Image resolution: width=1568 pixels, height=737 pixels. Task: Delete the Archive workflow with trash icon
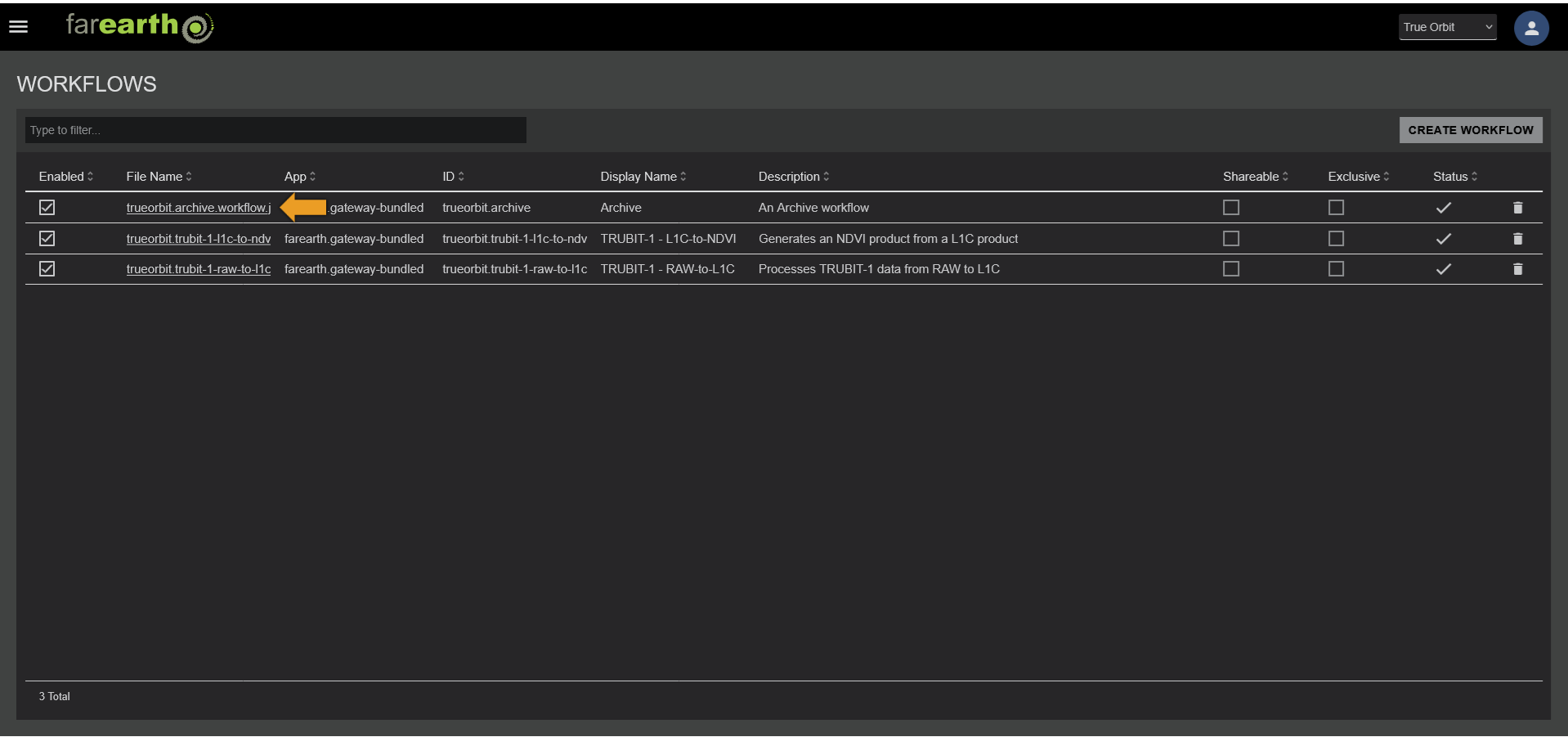pos(1517,208)
